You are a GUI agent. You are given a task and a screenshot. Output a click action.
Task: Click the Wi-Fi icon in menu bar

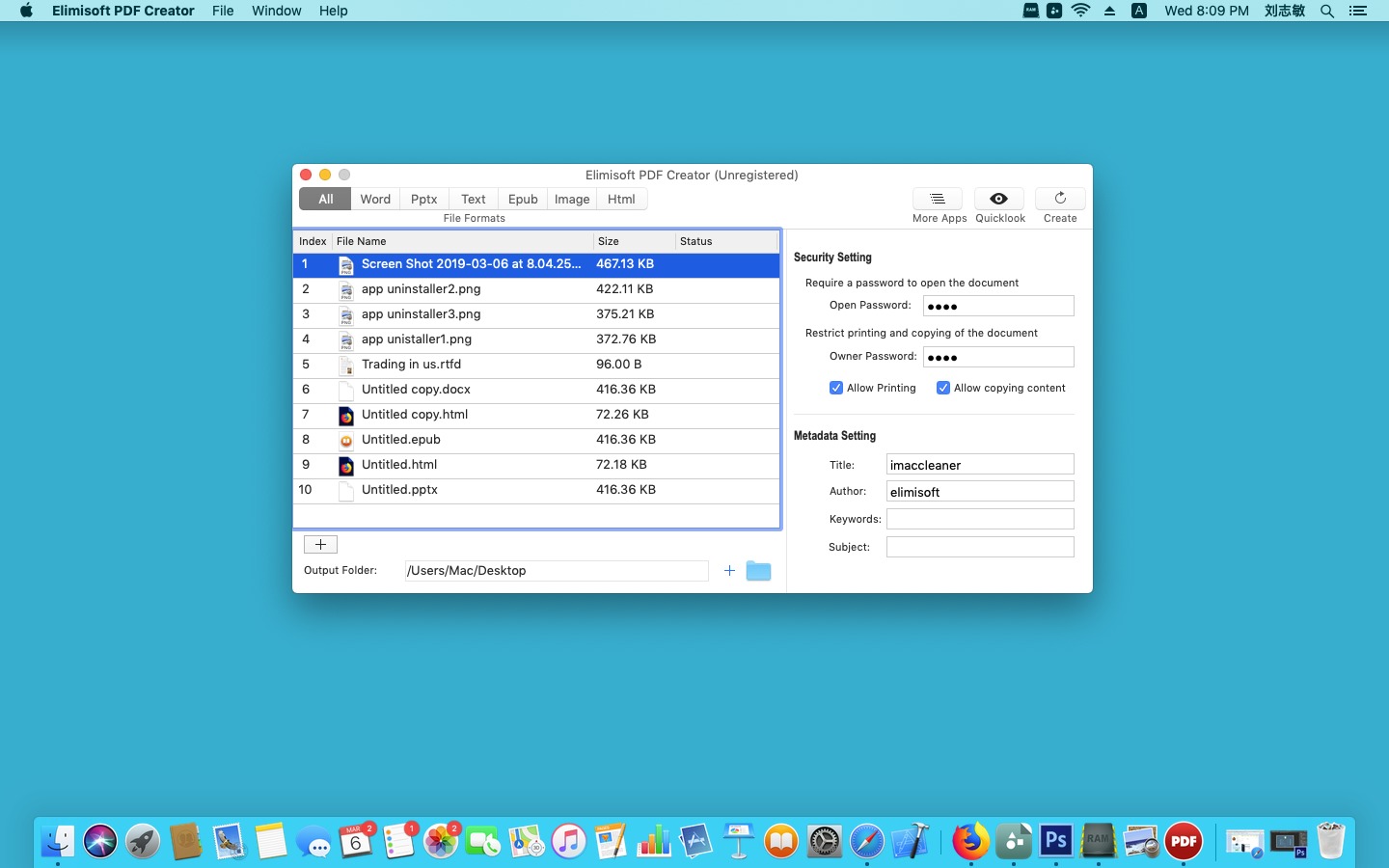point(1081,11)
